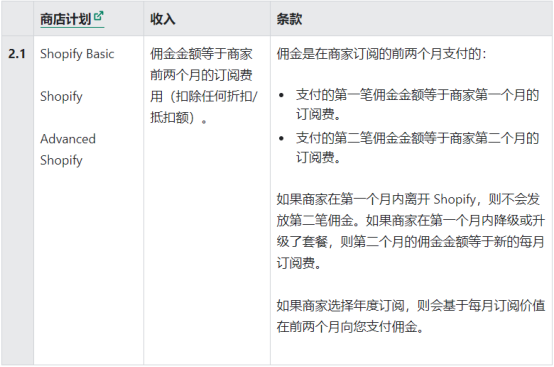Click the bullet about 第一笔佣金金额
The height and width of the screenshot is (367, 554).
click(x=417, y=105)
